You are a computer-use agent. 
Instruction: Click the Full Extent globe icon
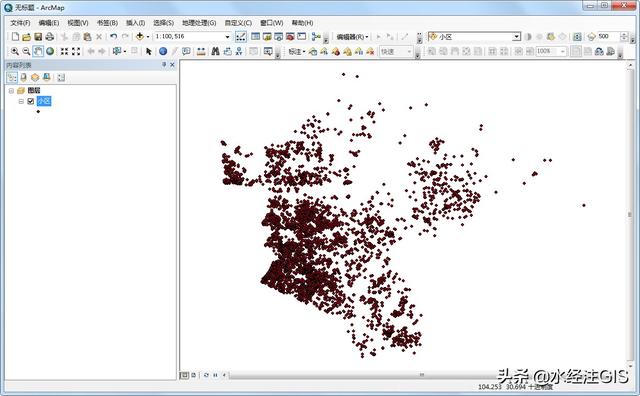coord(50,51)
